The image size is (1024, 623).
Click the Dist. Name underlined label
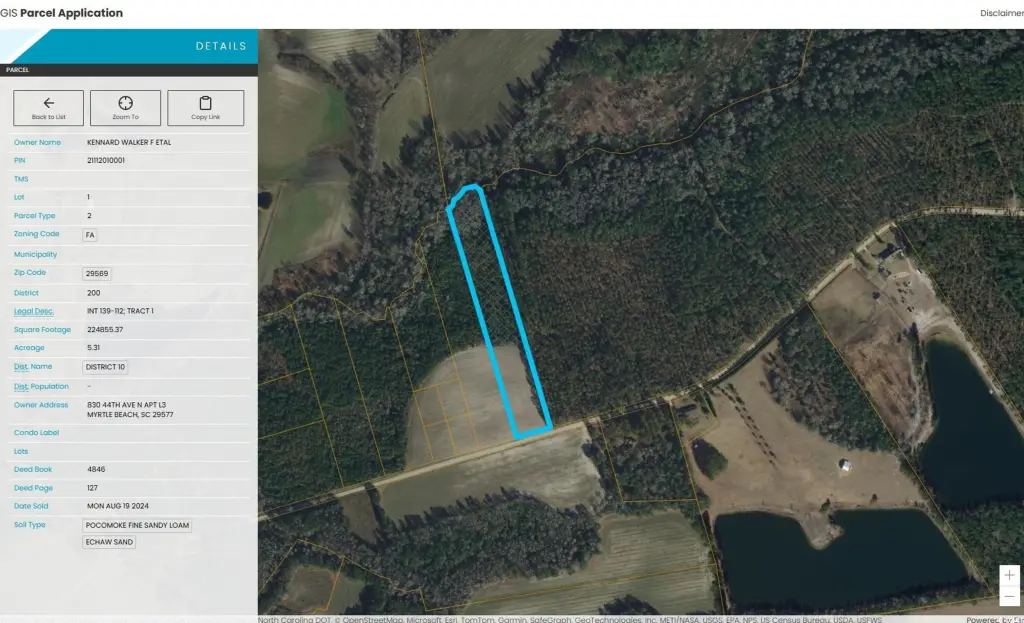(33, 367)
